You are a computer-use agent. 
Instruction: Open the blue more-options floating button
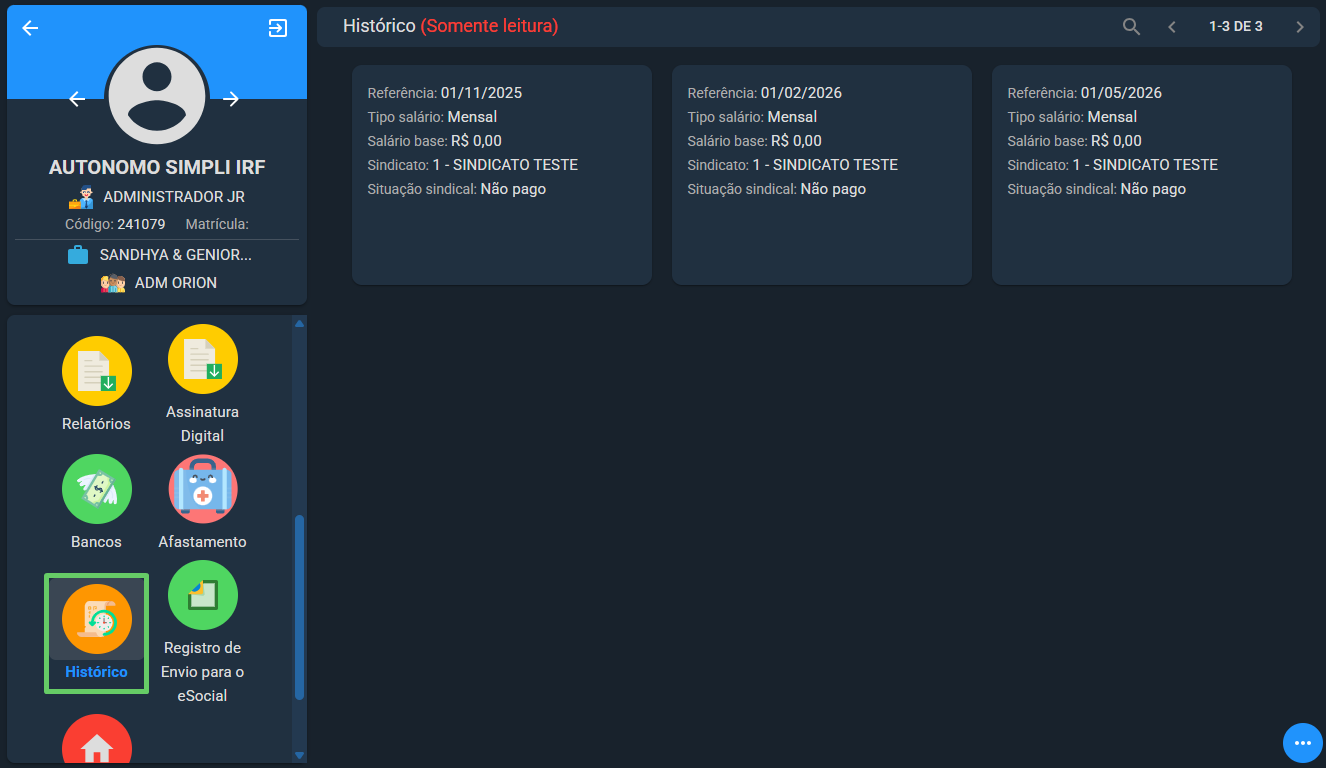coord(1303,743)
